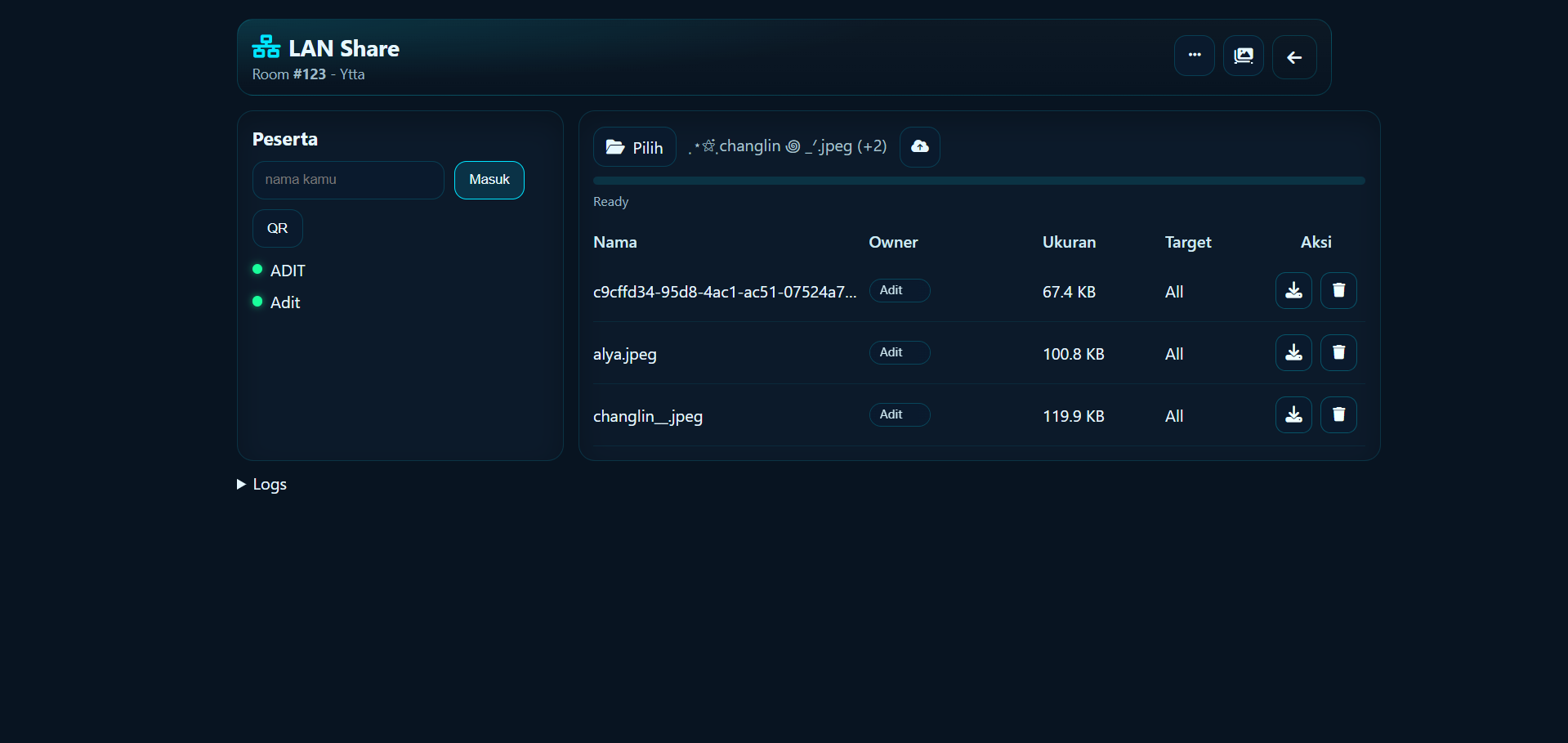Open the image gallery icon in header
The image size is (1568, 743).
click(x=1243, y=56)
